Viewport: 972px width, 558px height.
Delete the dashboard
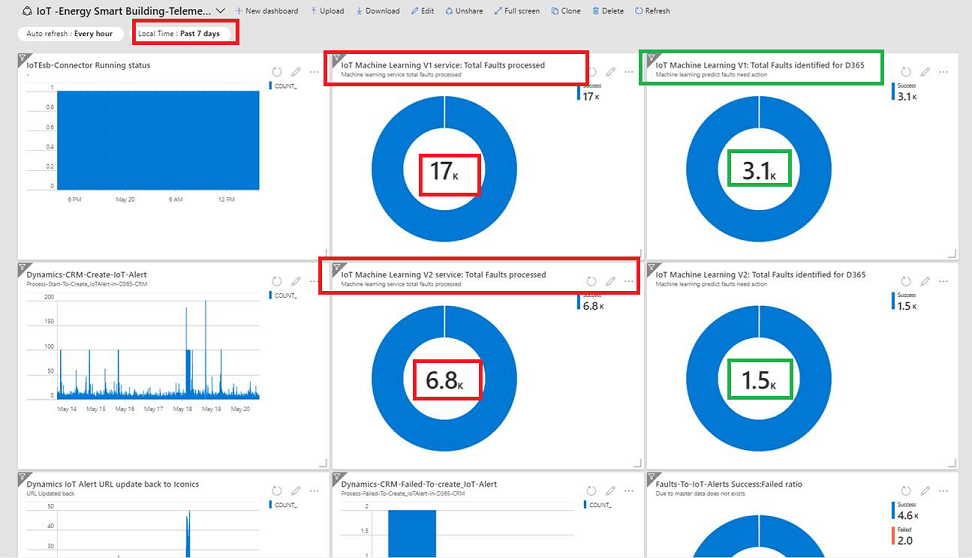(x=608, y=11)
